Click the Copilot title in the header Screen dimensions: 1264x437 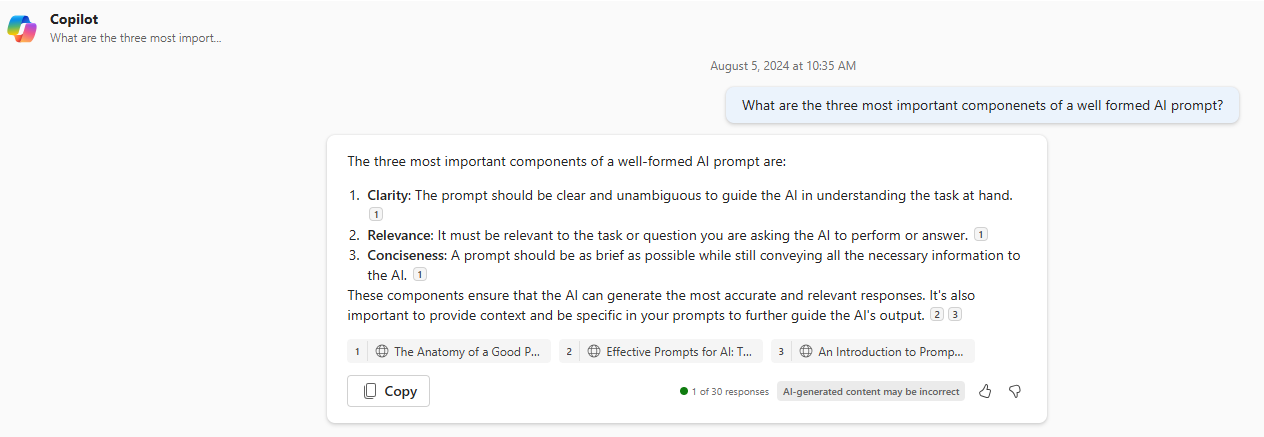point(74,19)
